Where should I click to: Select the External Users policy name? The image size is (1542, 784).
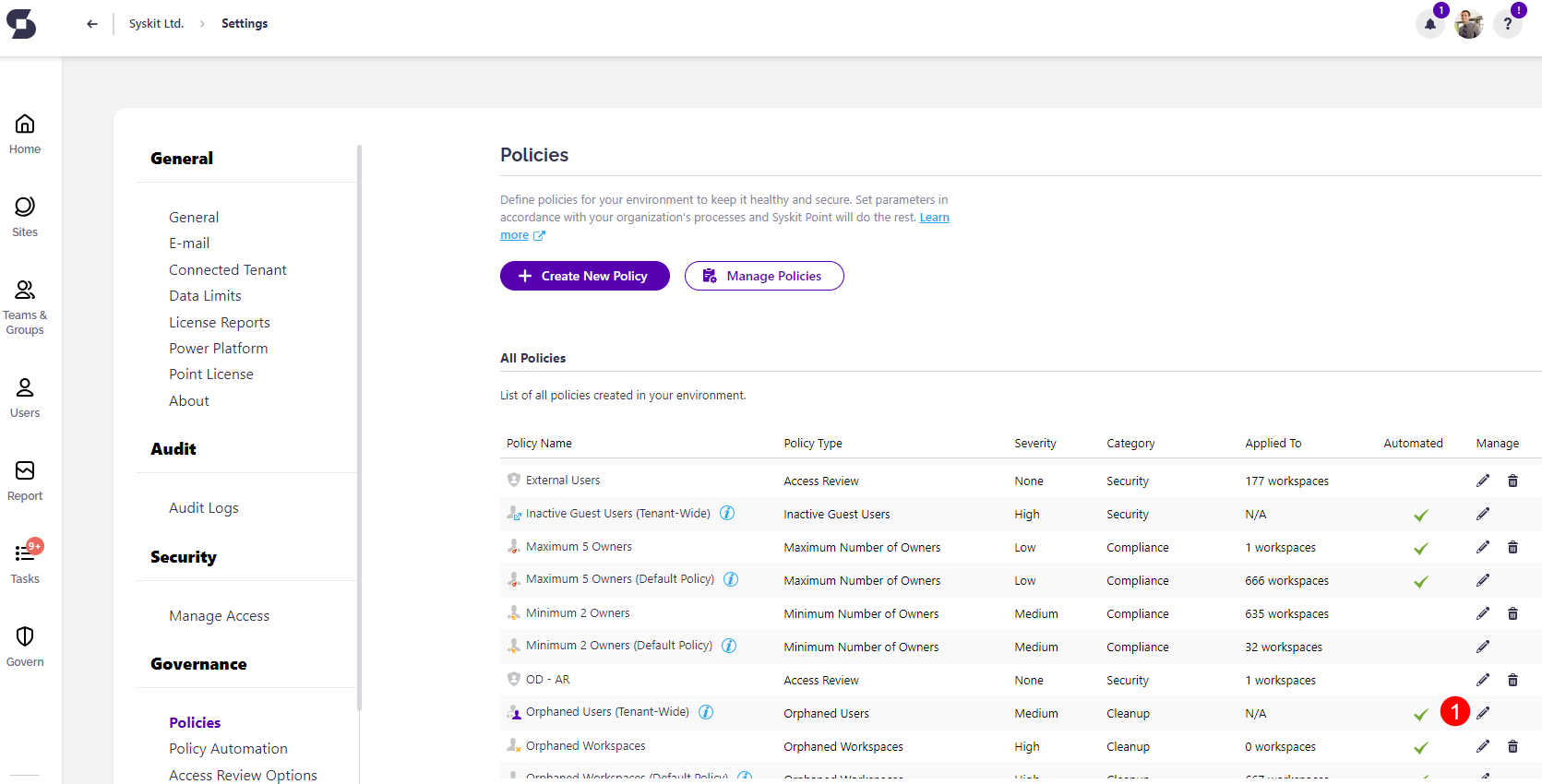click(x=563, y=481)
